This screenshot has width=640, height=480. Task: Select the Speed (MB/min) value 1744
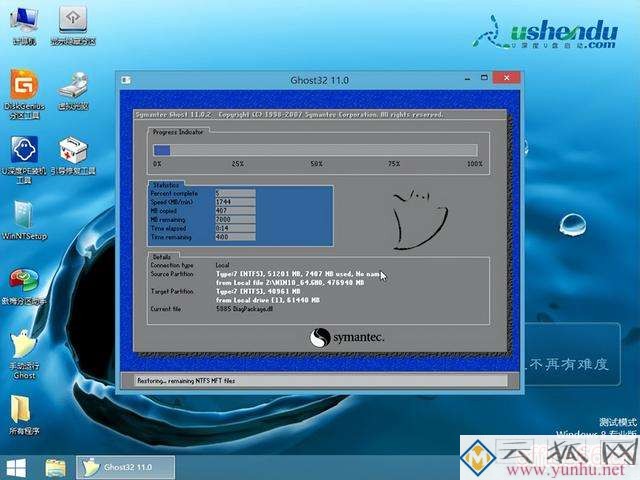pyautogui.click(x=236, y=202)
